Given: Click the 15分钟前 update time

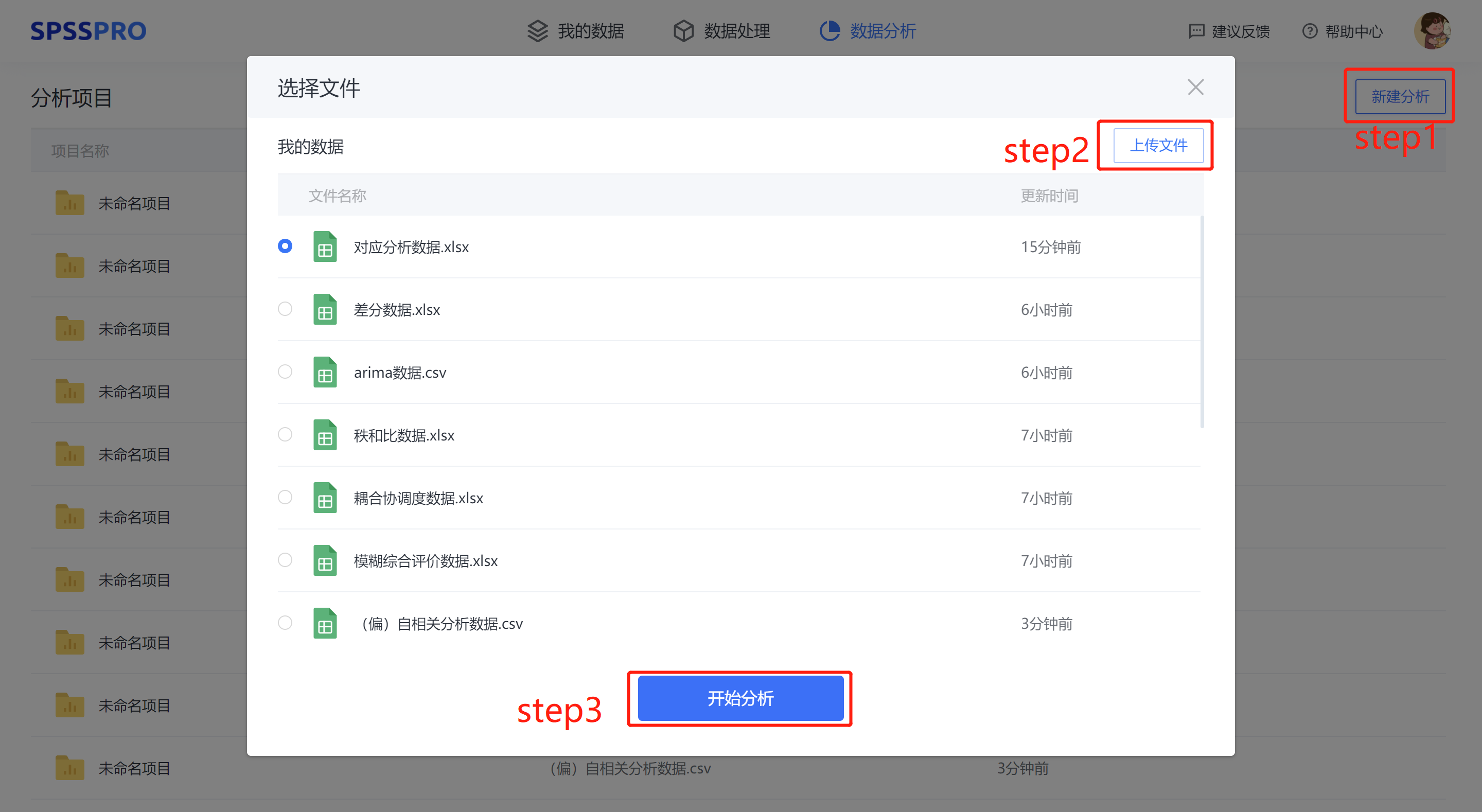Looking at the screenshot, I should [1050, 247].
